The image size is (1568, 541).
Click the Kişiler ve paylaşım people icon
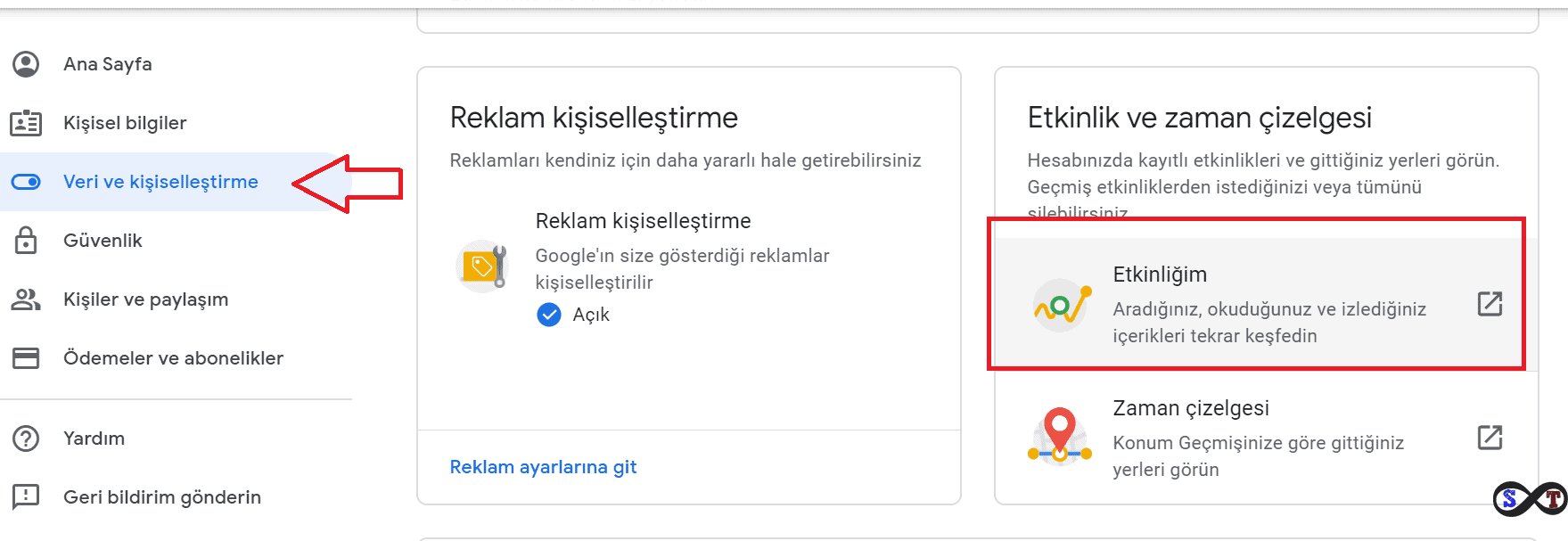(27, 299)
